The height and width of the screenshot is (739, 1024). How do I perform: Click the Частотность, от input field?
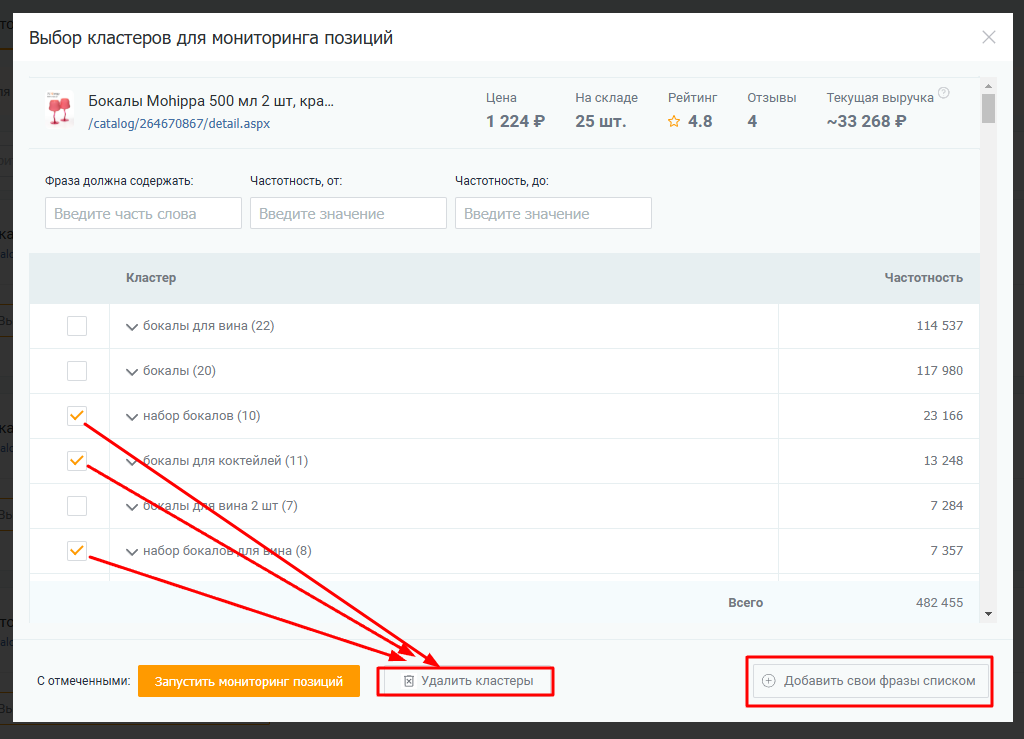coord(348,213)
